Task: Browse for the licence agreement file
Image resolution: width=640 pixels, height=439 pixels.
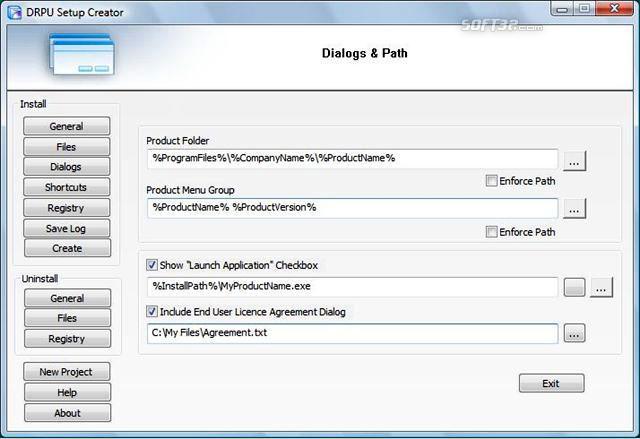Action: point(574,333)
